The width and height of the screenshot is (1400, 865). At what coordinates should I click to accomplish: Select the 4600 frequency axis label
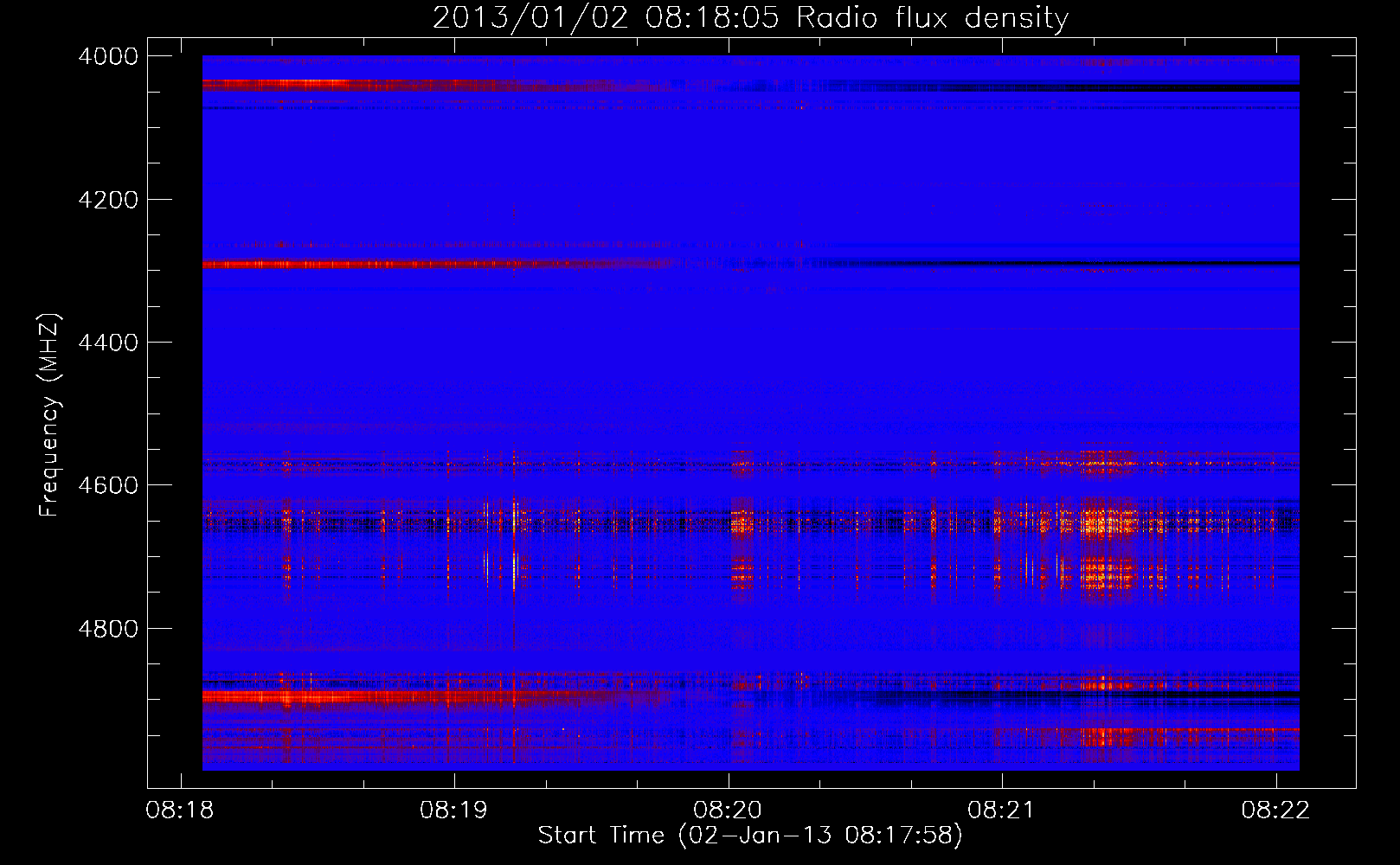(x=108, y=485)
